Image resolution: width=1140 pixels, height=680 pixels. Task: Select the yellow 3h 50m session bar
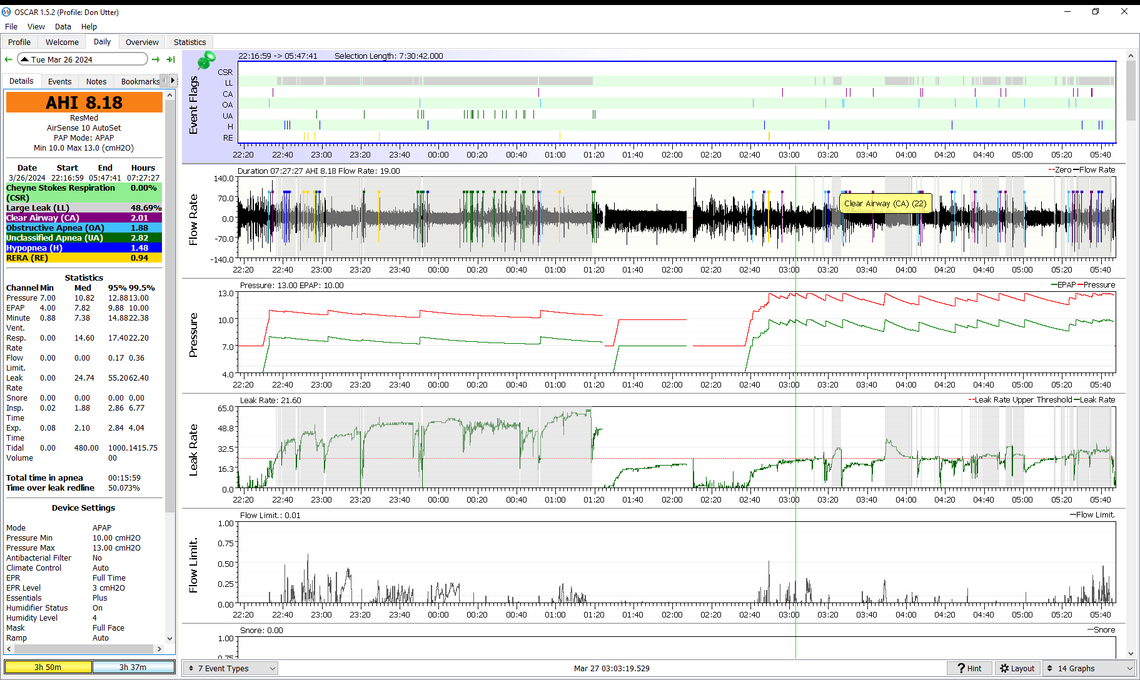(49, 667)
